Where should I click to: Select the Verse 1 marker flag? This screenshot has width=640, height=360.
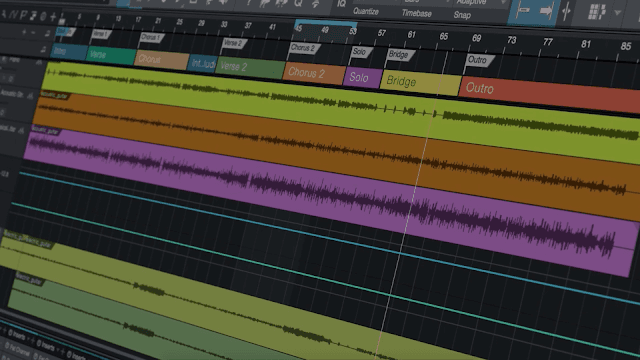point(100,34)
